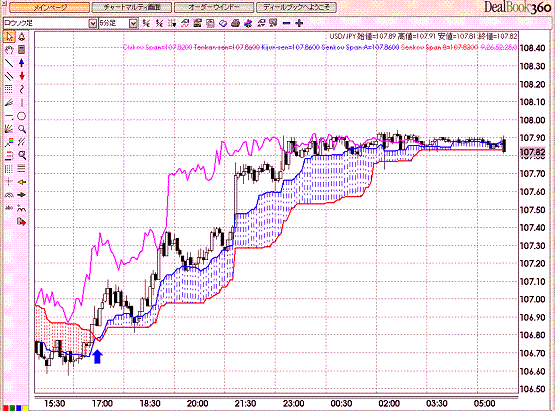Click the USD/JPY price header text

(423, 36)
